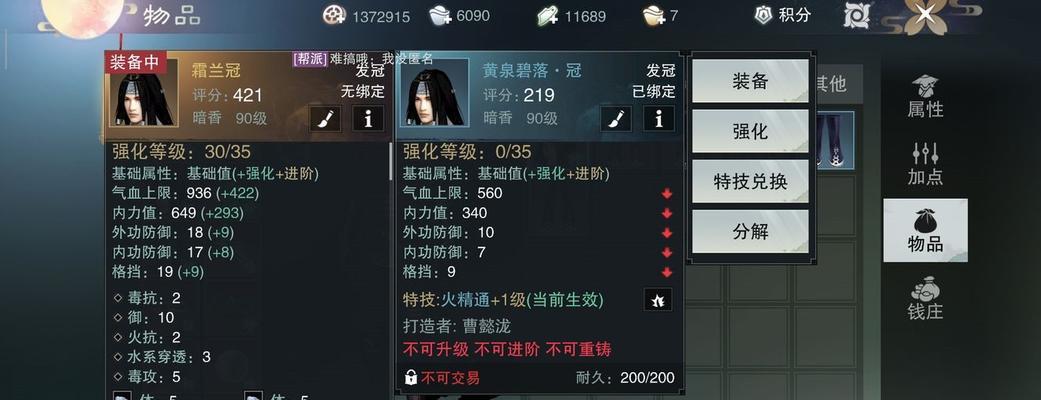Close the 物品 panel with the X

coord(924,14)
